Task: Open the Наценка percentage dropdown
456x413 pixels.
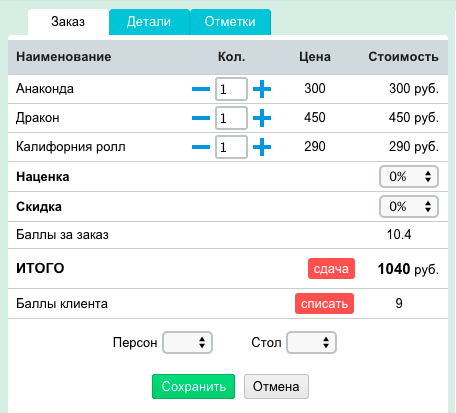Action: click(409, 177)
